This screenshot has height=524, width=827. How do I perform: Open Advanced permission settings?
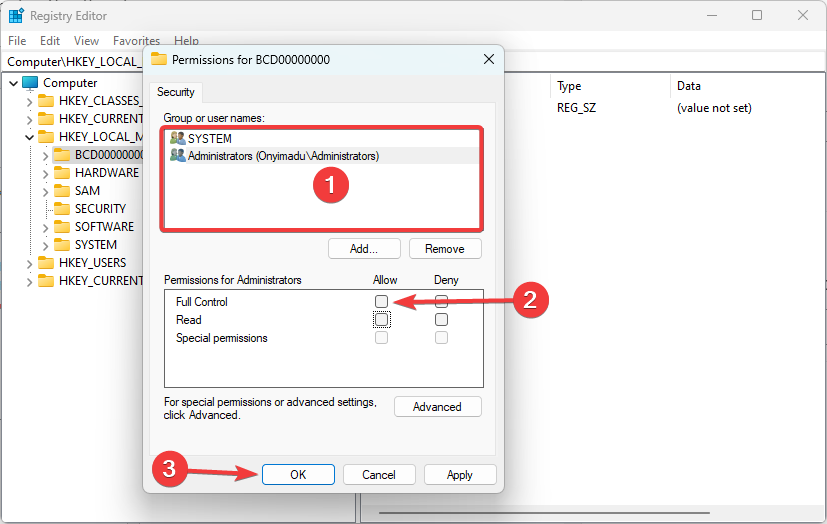(437, 407)
